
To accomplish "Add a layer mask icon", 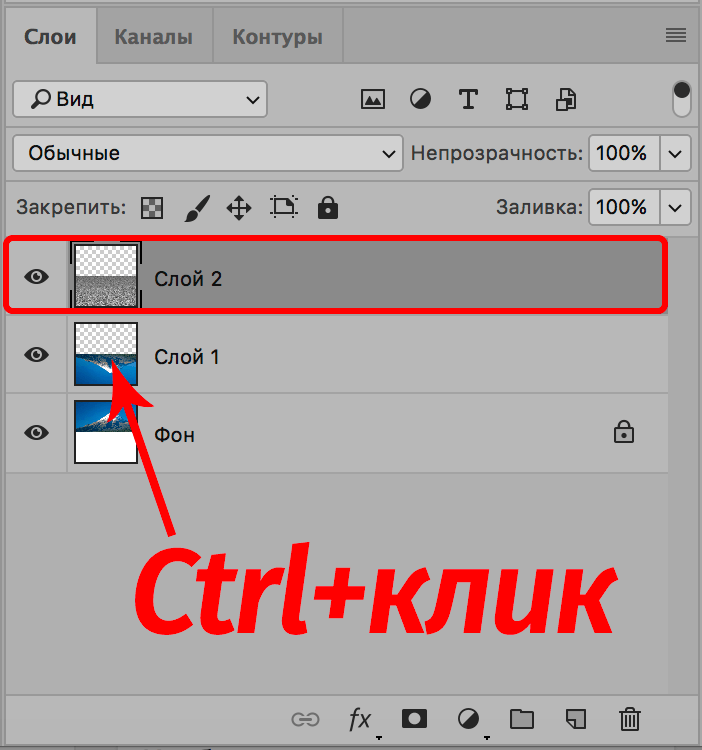I will [415, 718].
